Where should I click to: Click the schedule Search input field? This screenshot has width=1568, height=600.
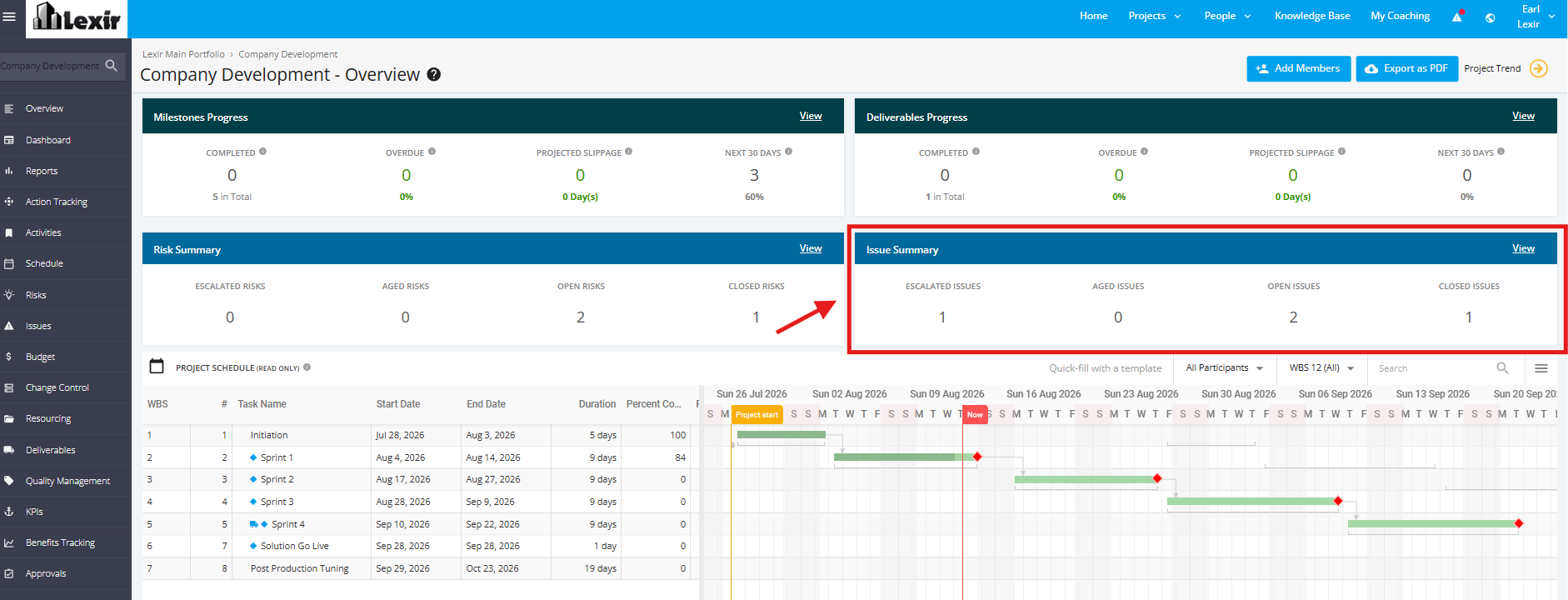coord(1435,368)
